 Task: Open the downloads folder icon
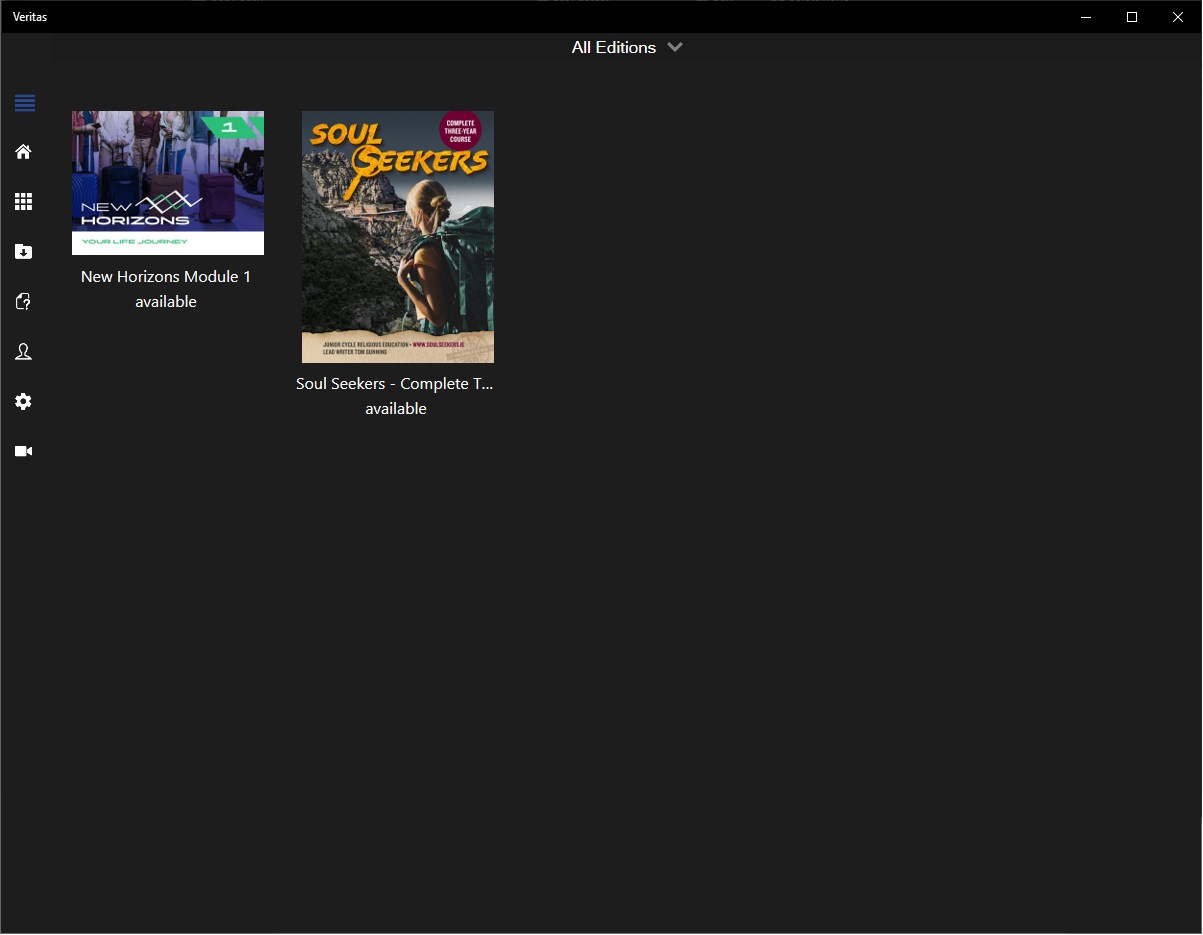pyautogui.click(x=24, y=252)
